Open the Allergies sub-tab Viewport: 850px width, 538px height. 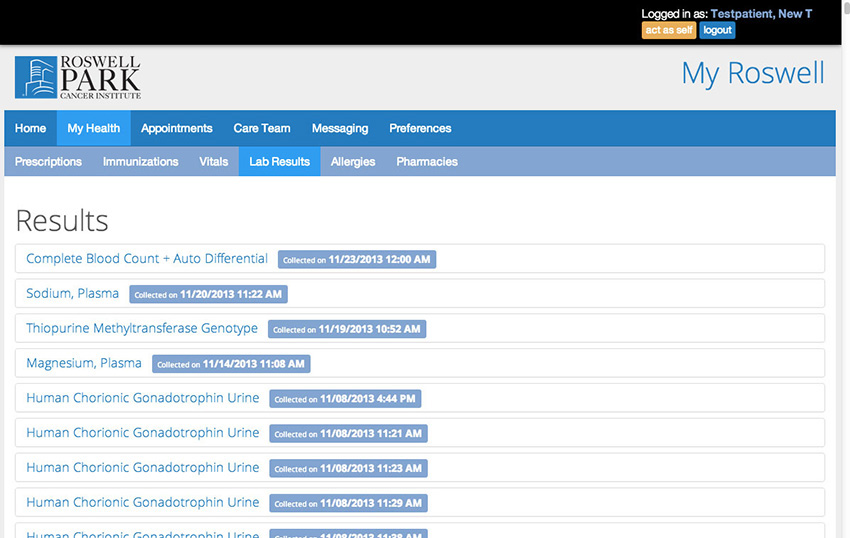[353, 162]
